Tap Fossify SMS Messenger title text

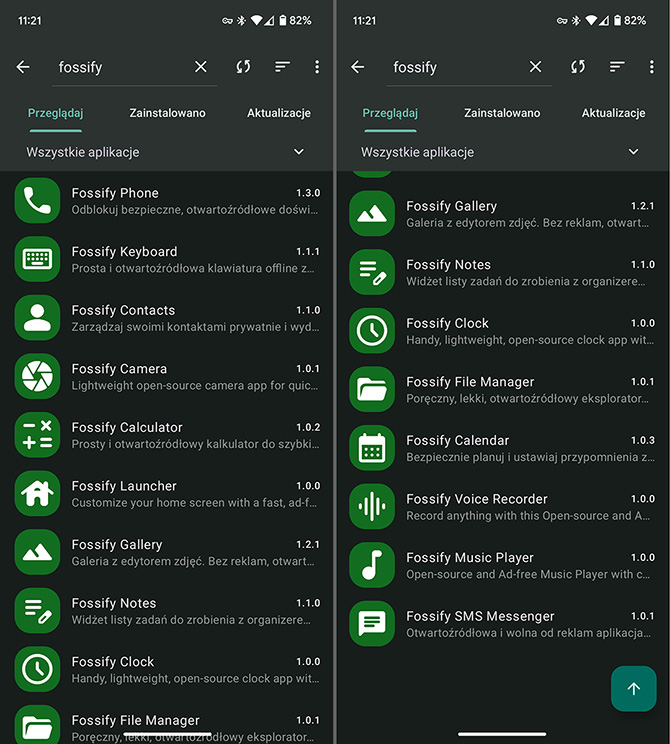pos(480,616)
